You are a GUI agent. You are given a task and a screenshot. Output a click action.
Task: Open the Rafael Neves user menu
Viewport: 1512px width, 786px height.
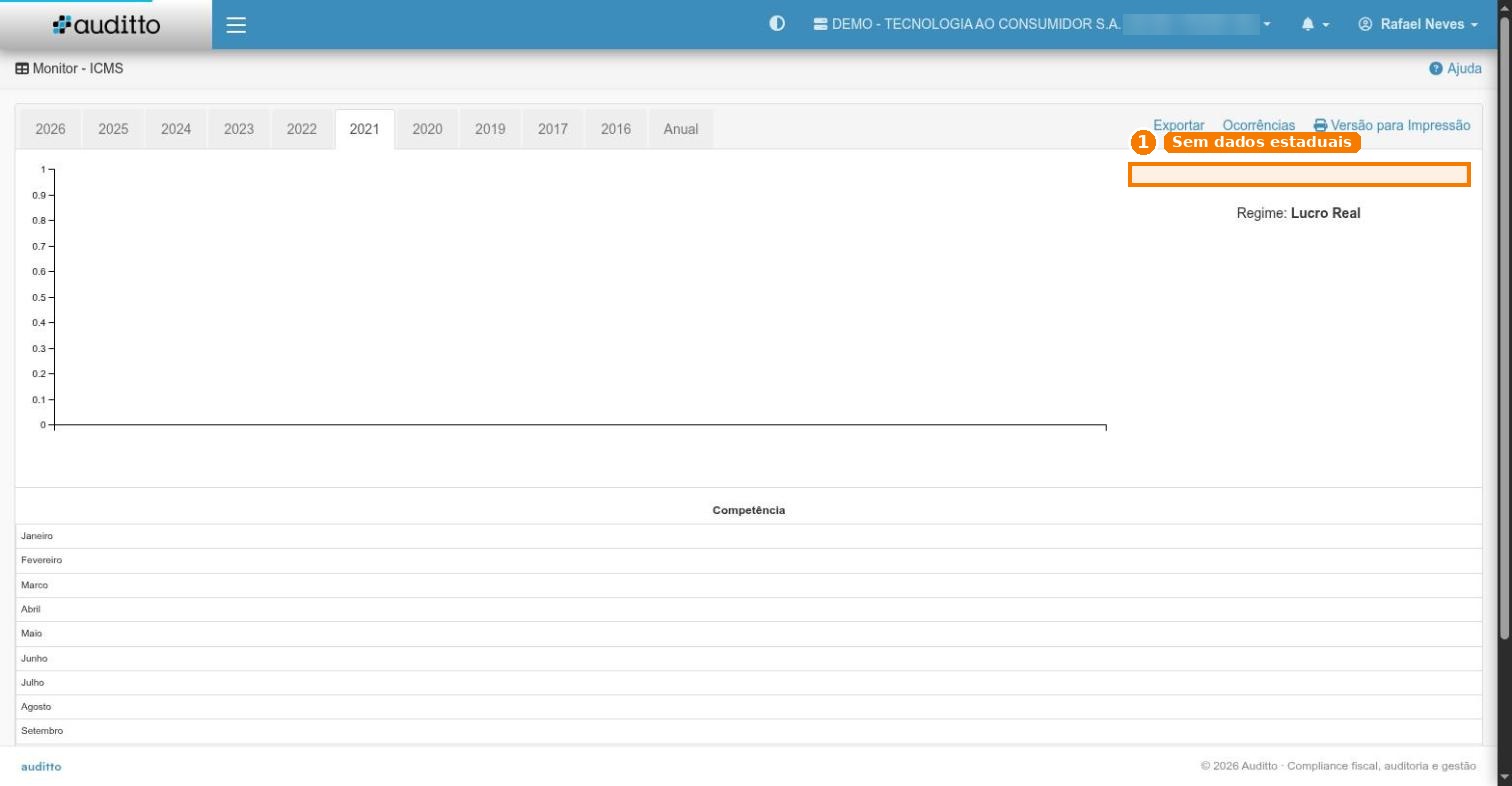1418,24
